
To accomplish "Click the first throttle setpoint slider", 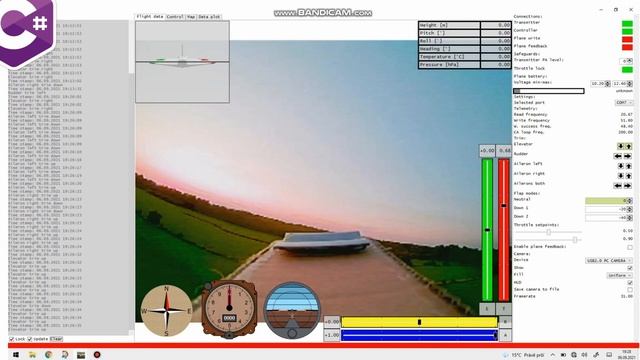I will click(x=549, y=232).
